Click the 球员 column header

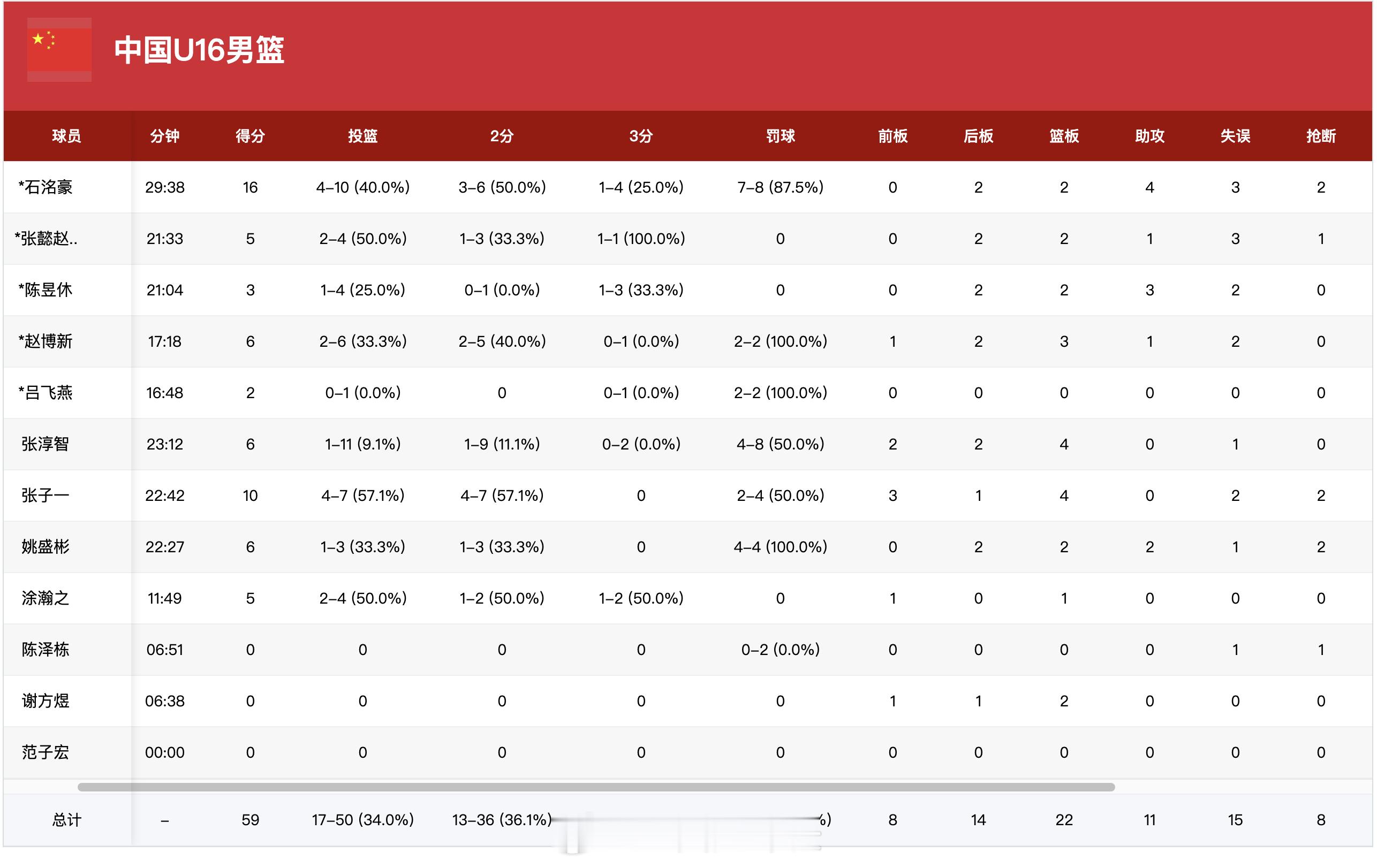pos(66,136)
